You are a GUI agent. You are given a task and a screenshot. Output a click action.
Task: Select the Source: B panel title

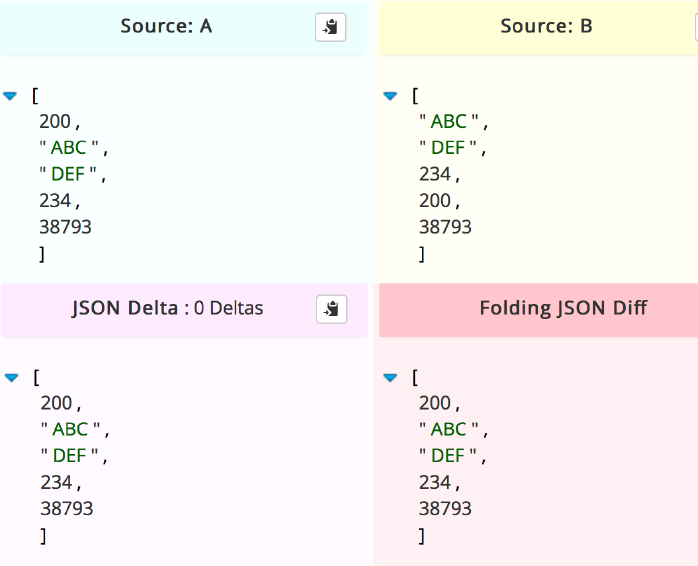pos(546,26)
